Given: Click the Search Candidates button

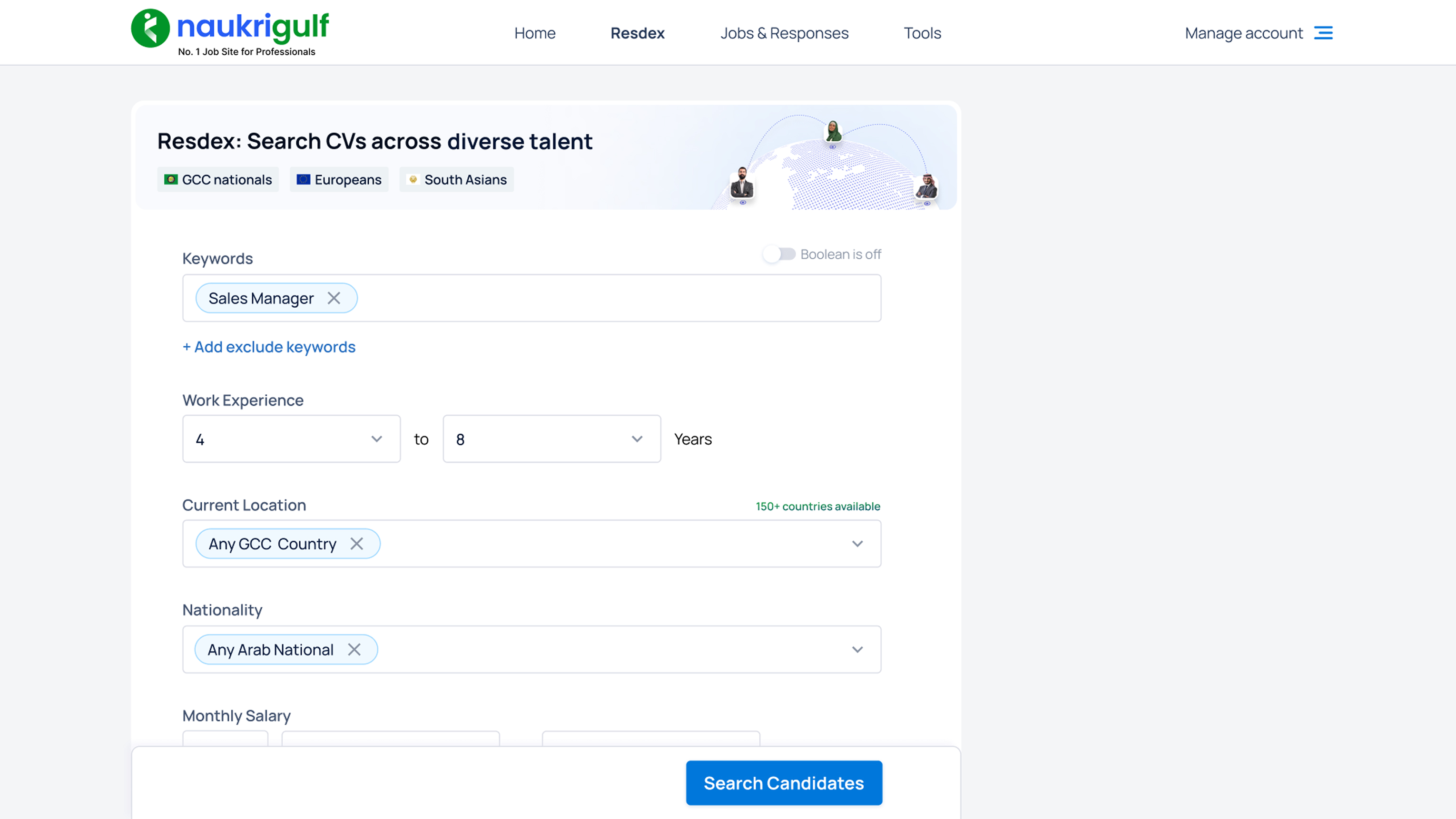Looking at the screenshot, I should point(784,783).
